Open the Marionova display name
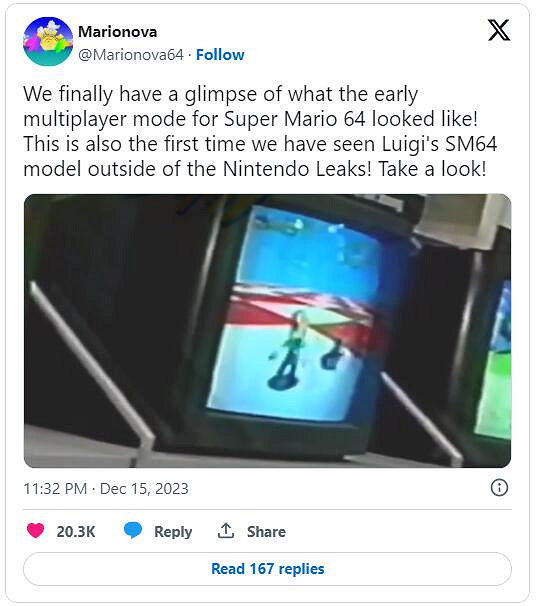The width and height of the screenshot is (536, 606). (117, 32)
